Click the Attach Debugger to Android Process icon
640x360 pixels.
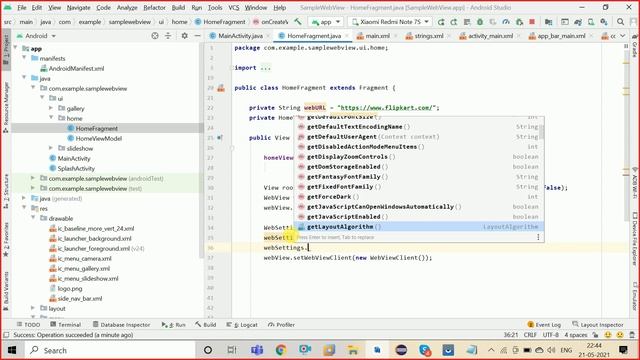(x=519, y=22)
